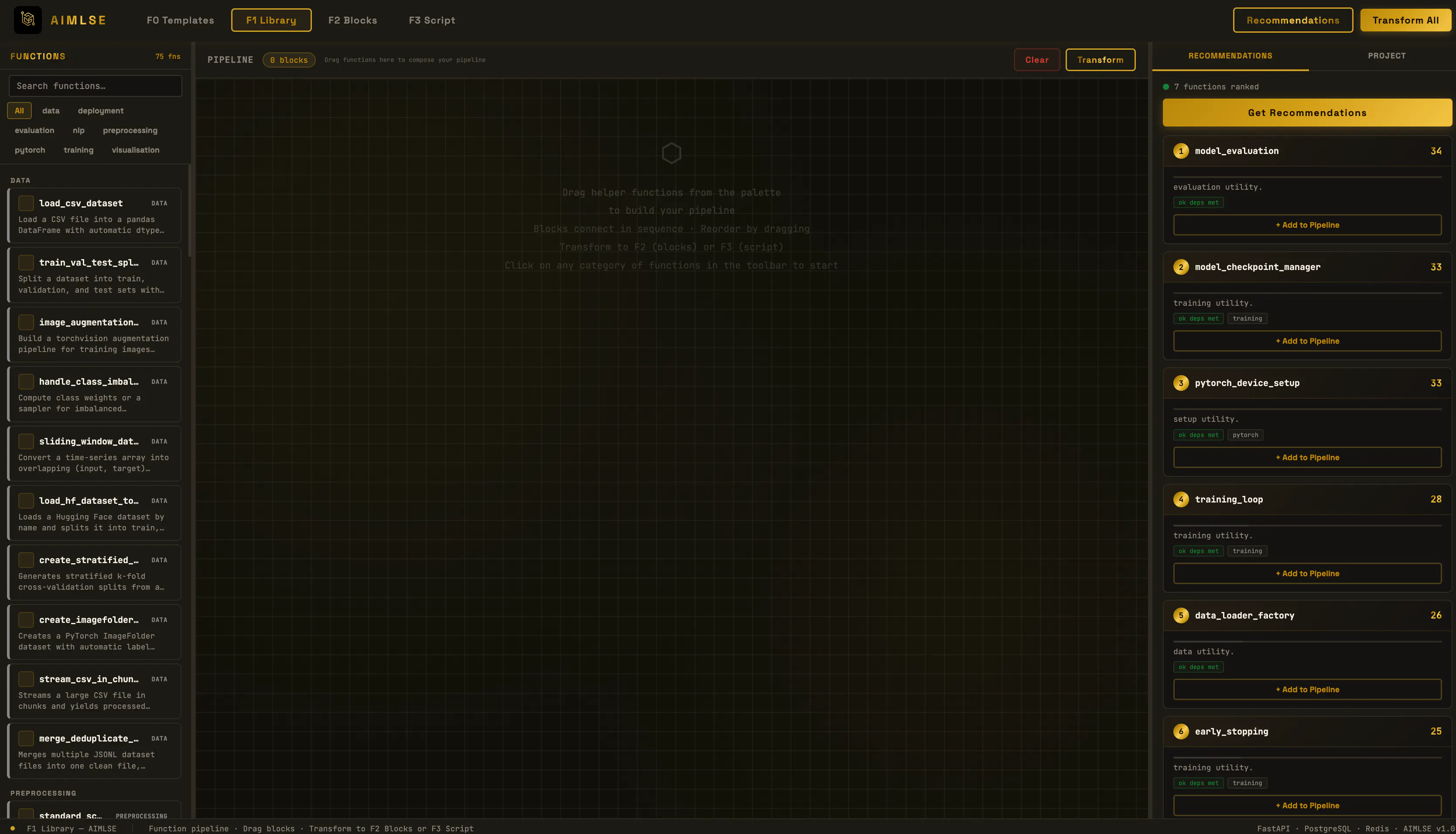Filter functions by the deployment chip
Viewport: 1456px width, 834px height.
[x=101, y=110]
